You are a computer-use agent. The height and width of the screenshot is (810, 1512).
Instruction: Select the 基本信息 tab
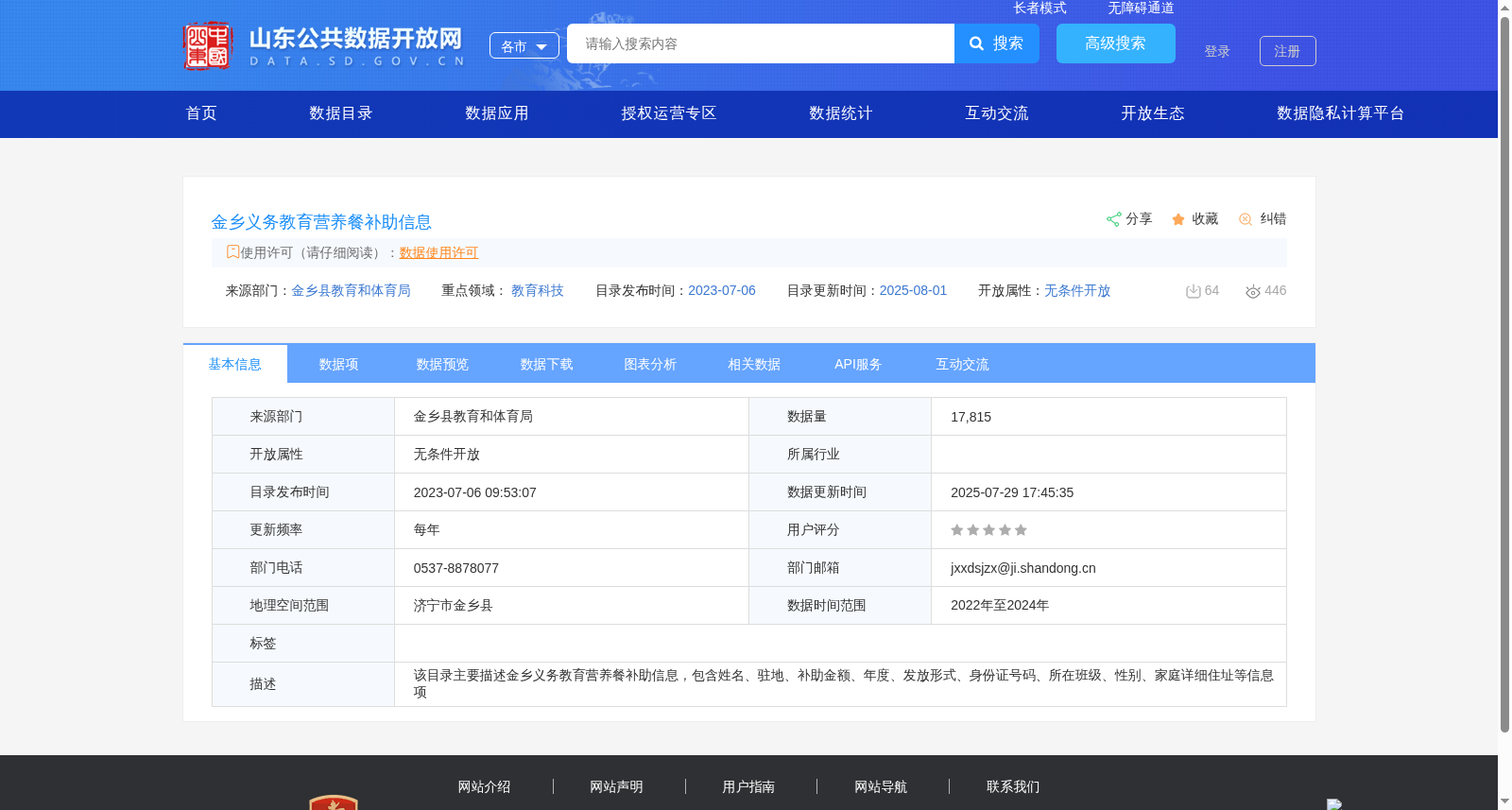click(235, 364)
